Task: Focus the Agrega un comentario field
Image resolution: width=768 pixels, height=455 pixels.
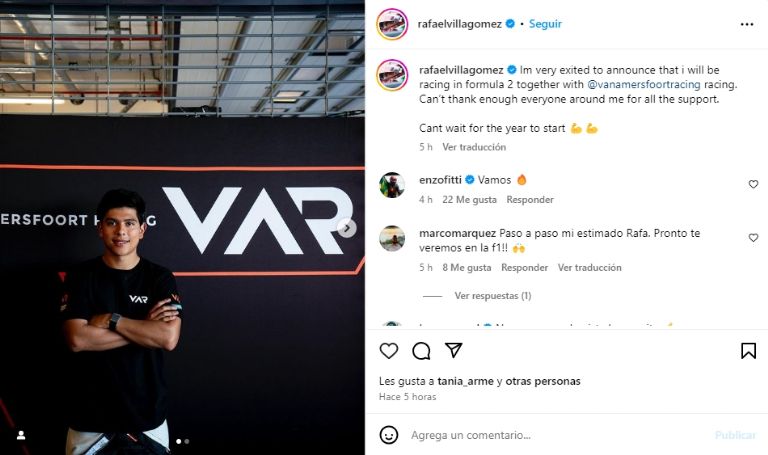Action: (x=558, y=435)
